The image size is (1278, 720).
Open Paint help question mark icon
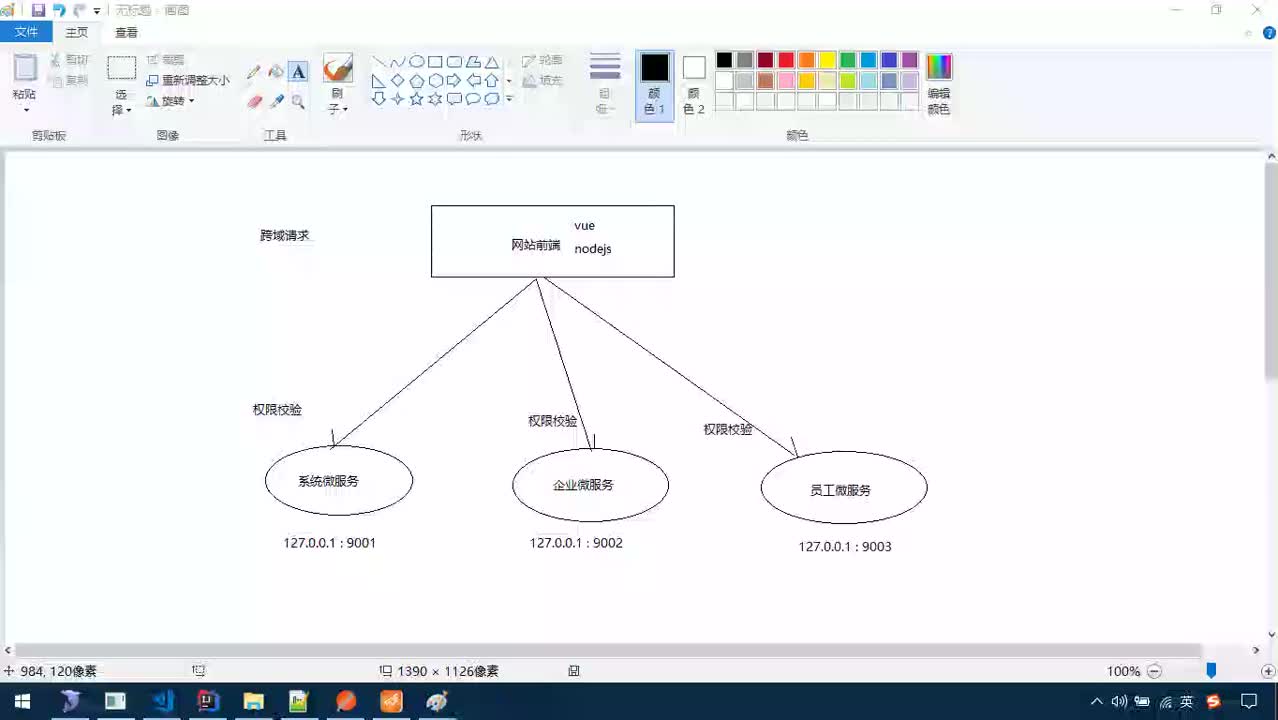click(1268, 32)
